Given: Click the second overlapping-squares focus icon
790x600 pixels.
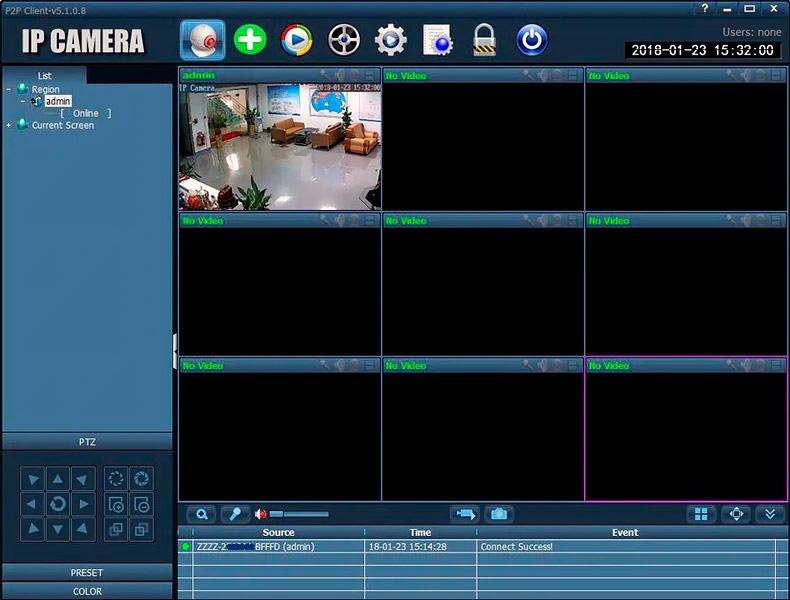Looking at the screenshot, I should click(142, 529).
